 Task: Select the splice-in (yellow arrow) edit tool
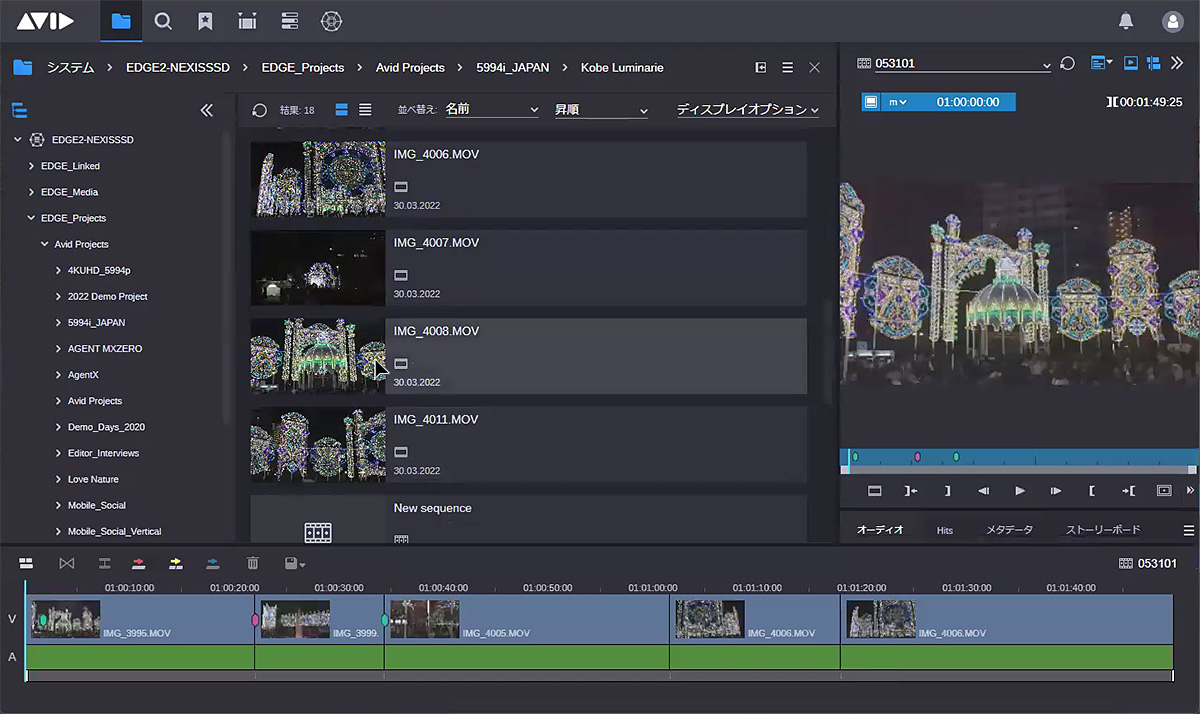(176, 563)
